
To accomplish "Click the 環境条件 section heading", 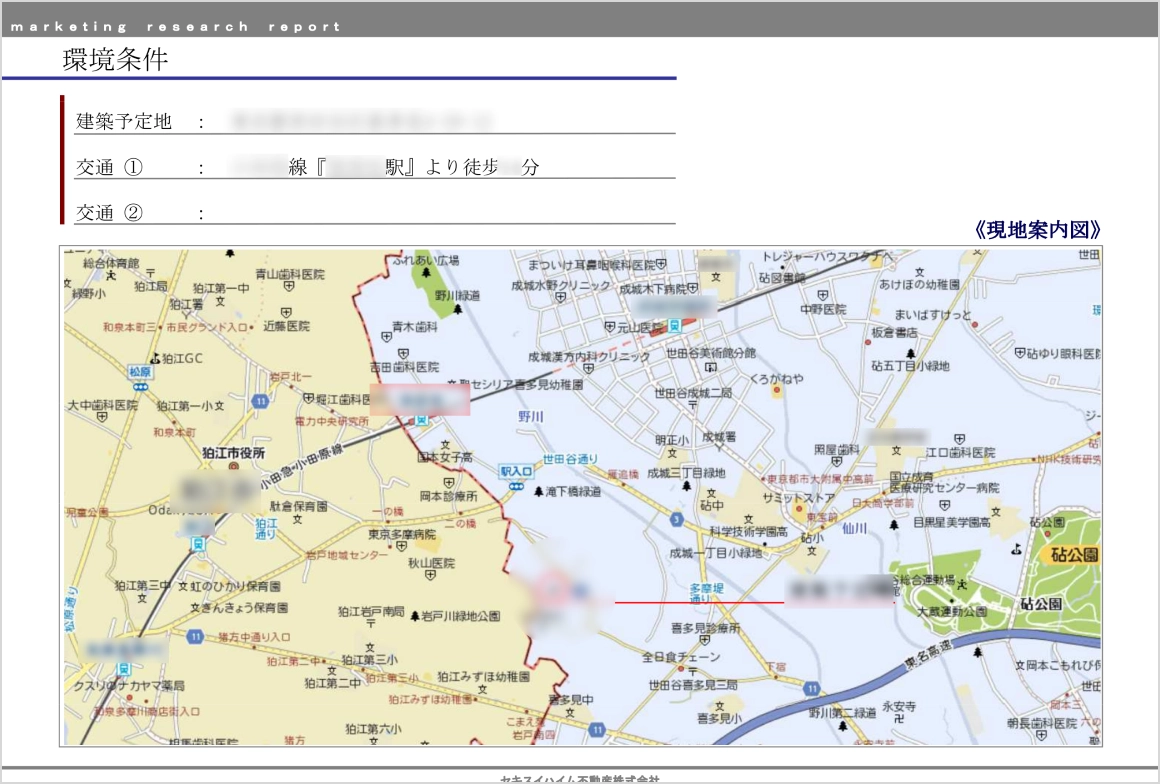I will 115,60.
